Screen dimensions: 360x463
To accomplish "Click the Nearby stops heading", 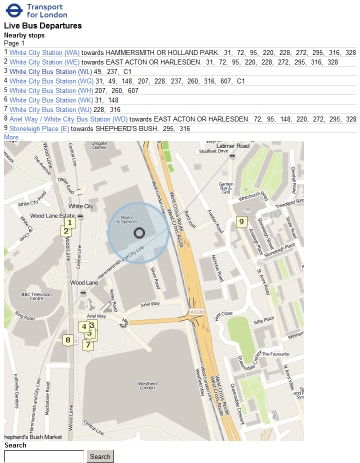I will [24, 35].
